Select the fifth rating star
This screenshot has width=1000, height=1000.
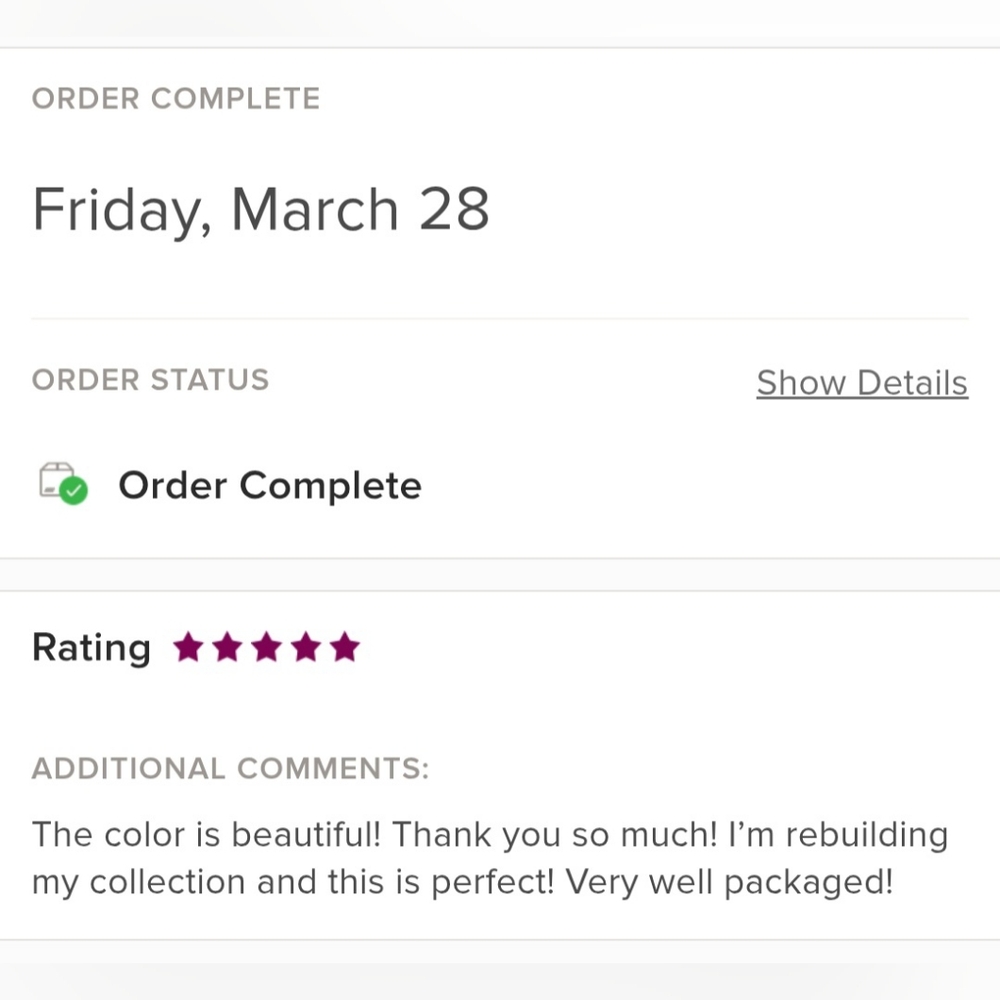click(344, 647)
